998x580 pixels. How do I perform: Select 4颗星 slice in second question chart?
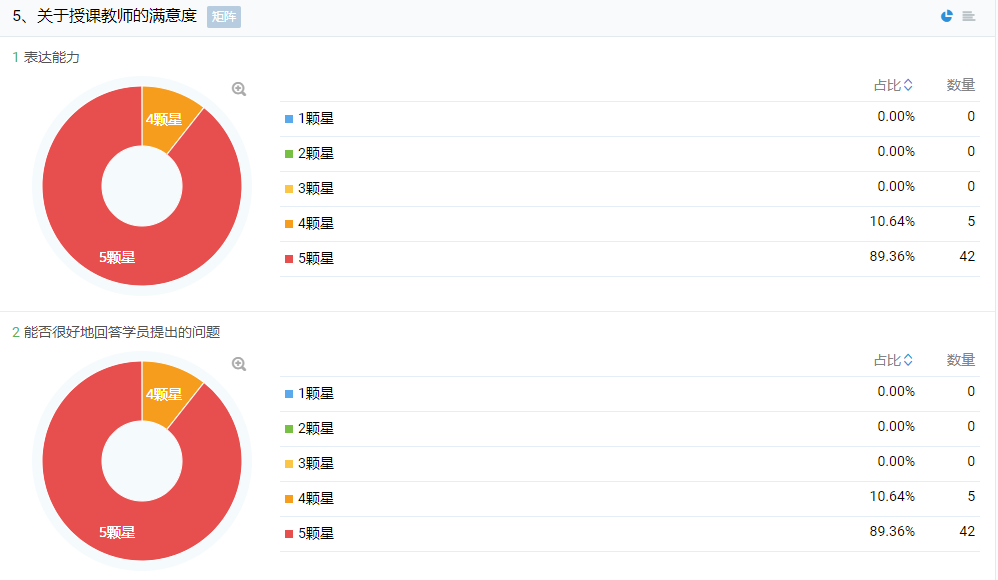(163, 394)
